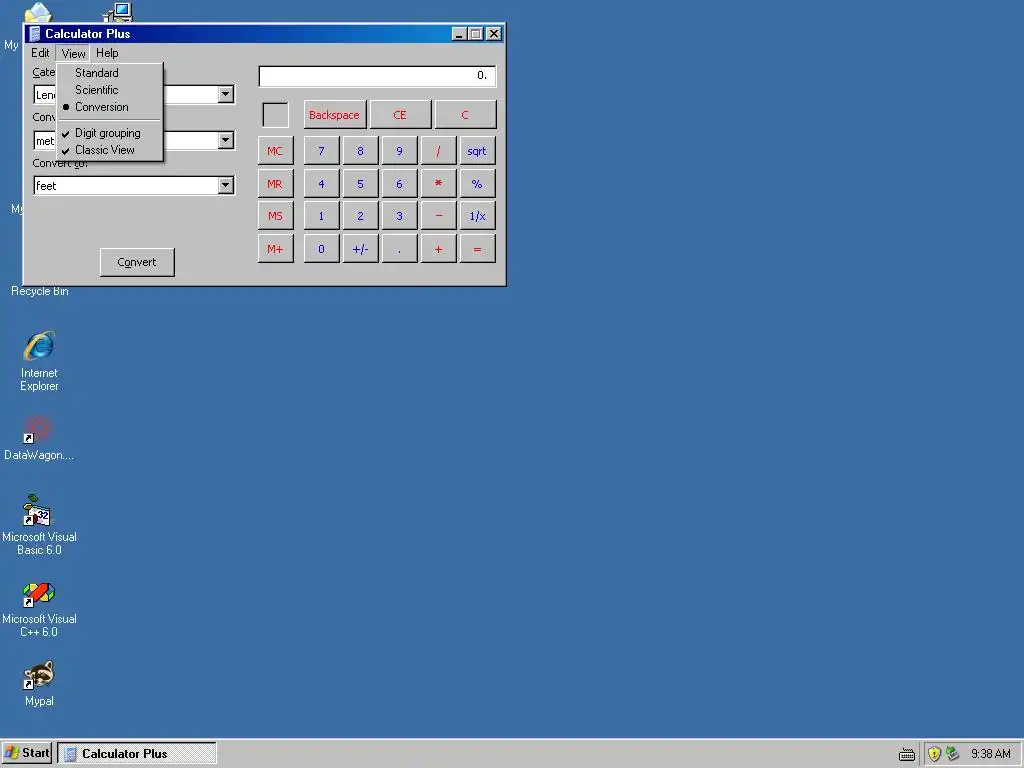This screenshot has width=1024, height=768.
Task: Click digit 0 key
Action: [321, 249]
